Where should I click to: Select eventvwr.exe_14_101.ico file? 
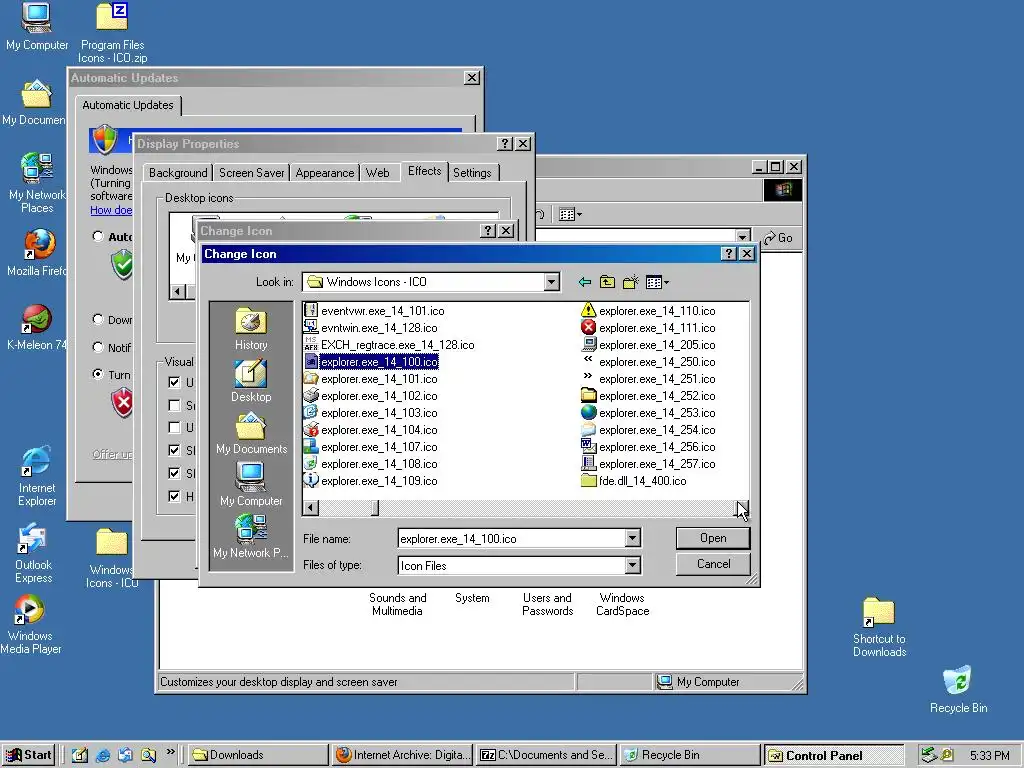tap(374, 311)
